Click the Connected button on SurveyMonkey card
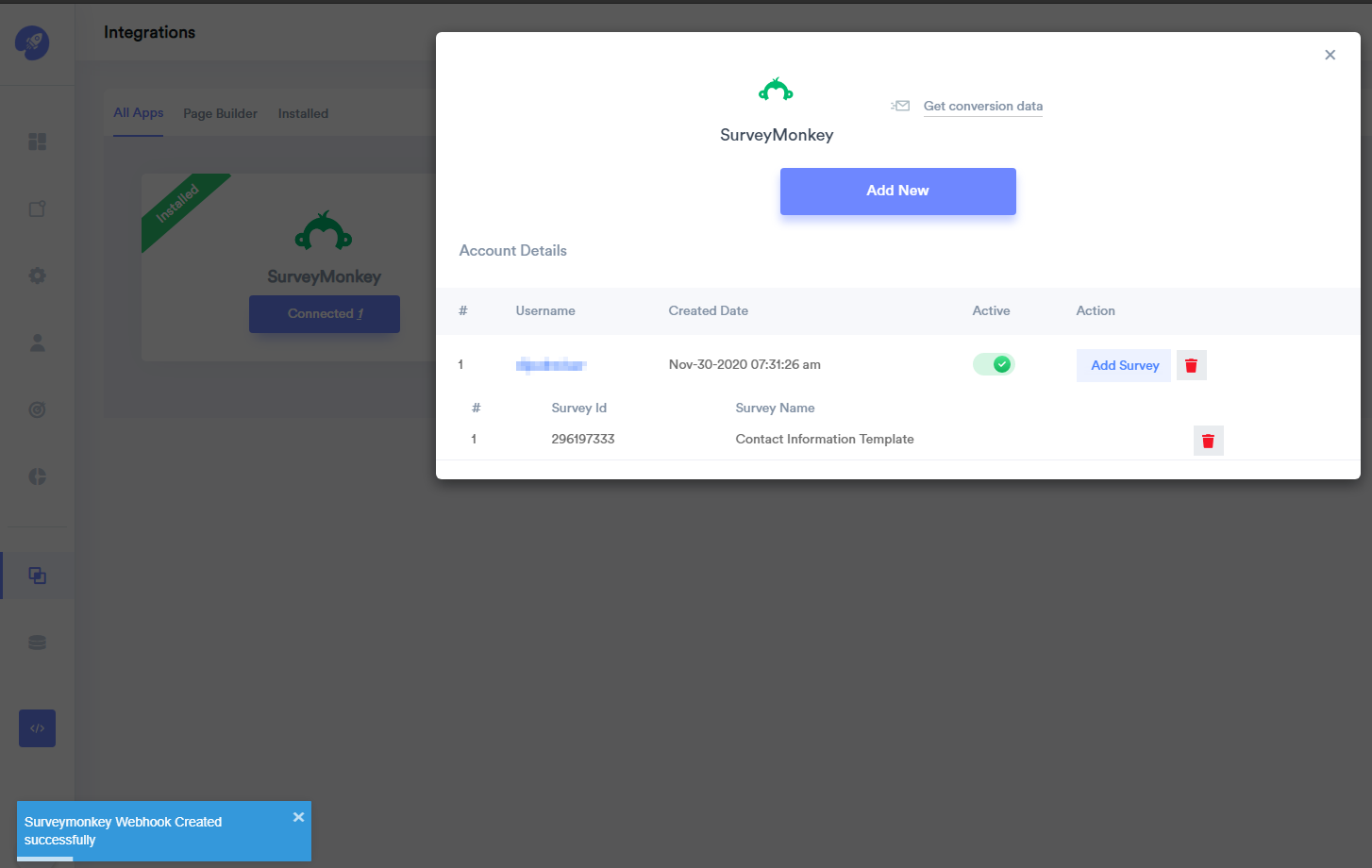This screenshot has height=868, width=1372. (x=325, y=314)
